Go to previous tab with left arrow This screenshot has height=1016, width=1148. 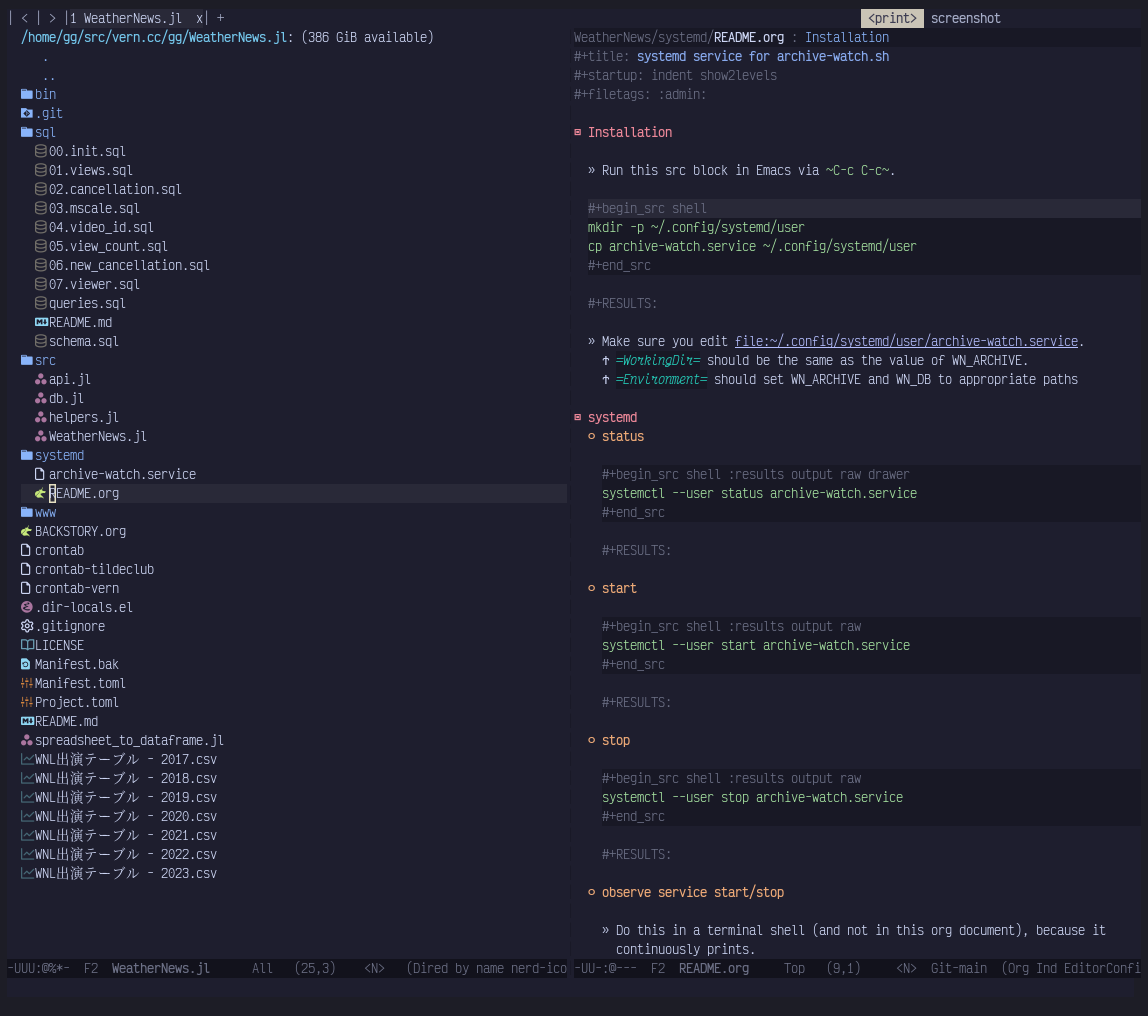pyautogui.click(x=24, y=18)
